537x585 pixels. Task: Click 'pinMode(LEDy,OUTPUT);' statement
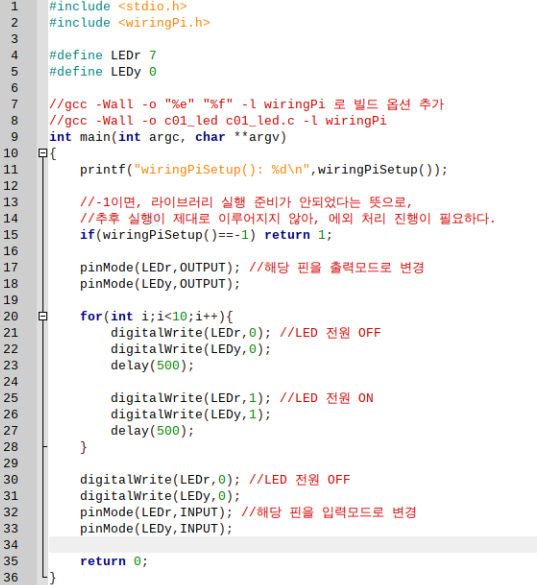160,284
